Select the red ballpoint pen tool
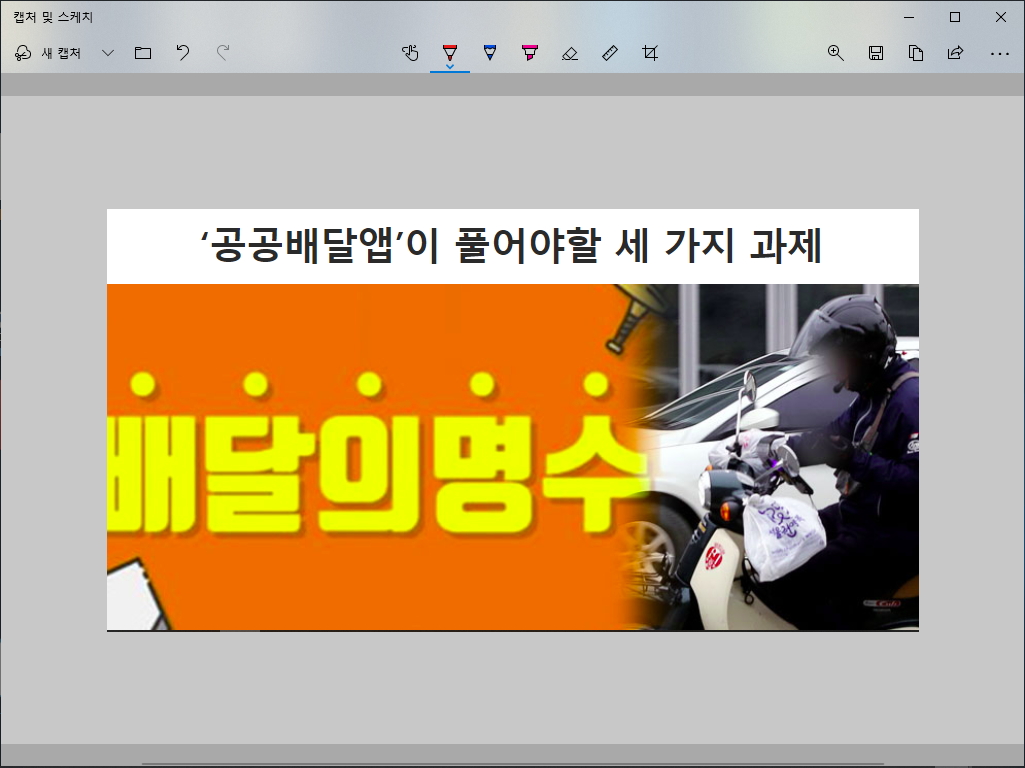The height and width of the screenshot is (768, 1025). pyautogui.click(x=450, y=52)
